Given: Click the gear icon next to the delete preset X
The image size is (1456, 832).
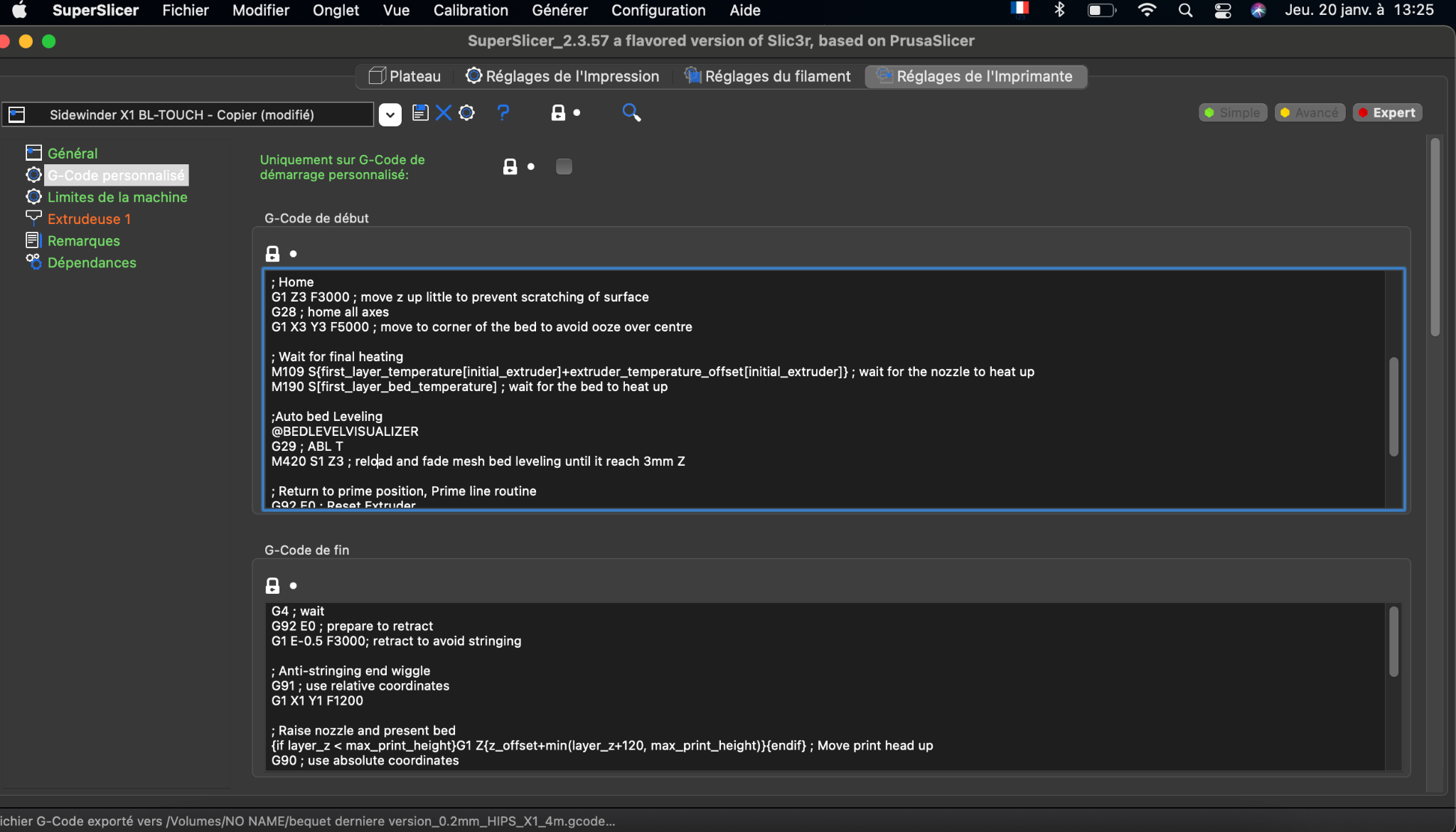Looking at the screenshot, I should (466, 113).
